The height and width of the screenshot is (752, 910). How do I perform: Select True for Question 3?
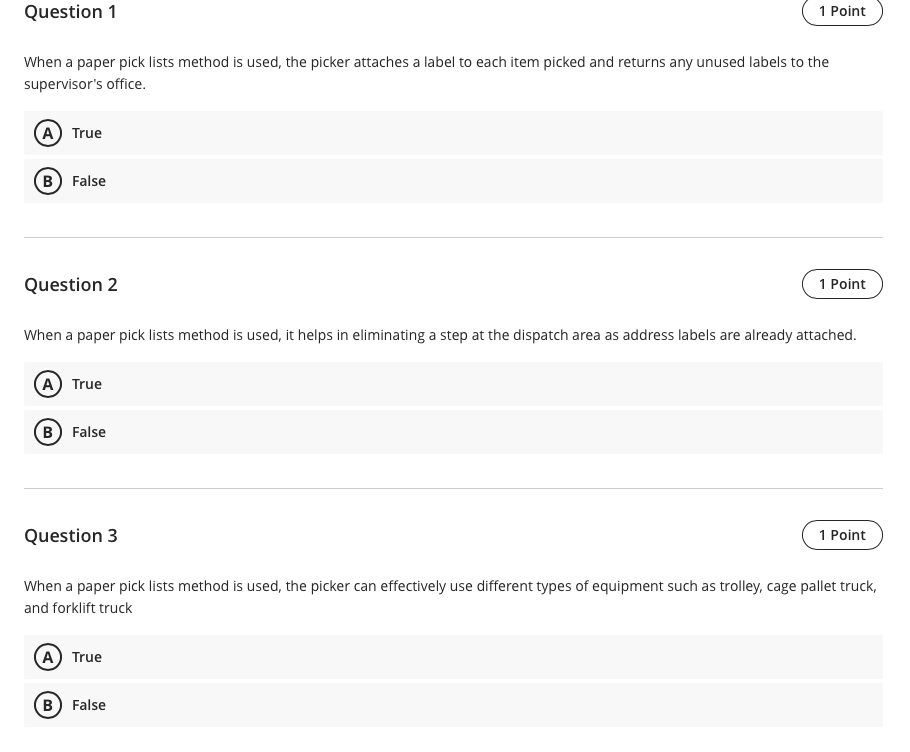coord(87,657)
